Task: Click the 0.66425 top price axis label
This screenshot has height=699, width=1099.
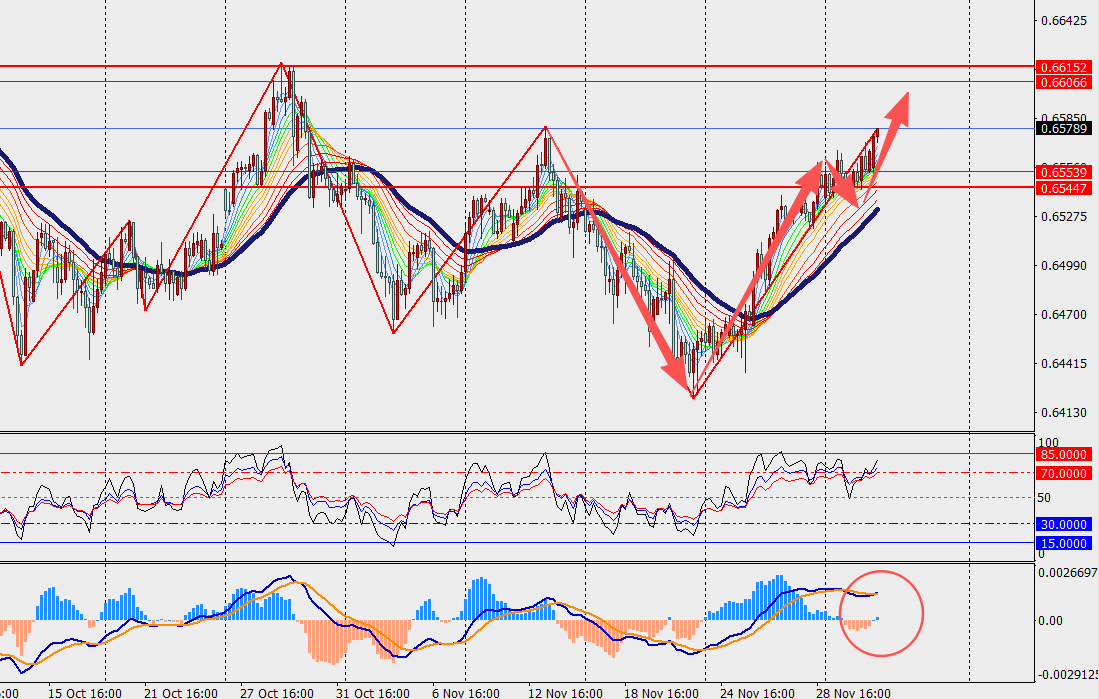Action: [1064, 20]
